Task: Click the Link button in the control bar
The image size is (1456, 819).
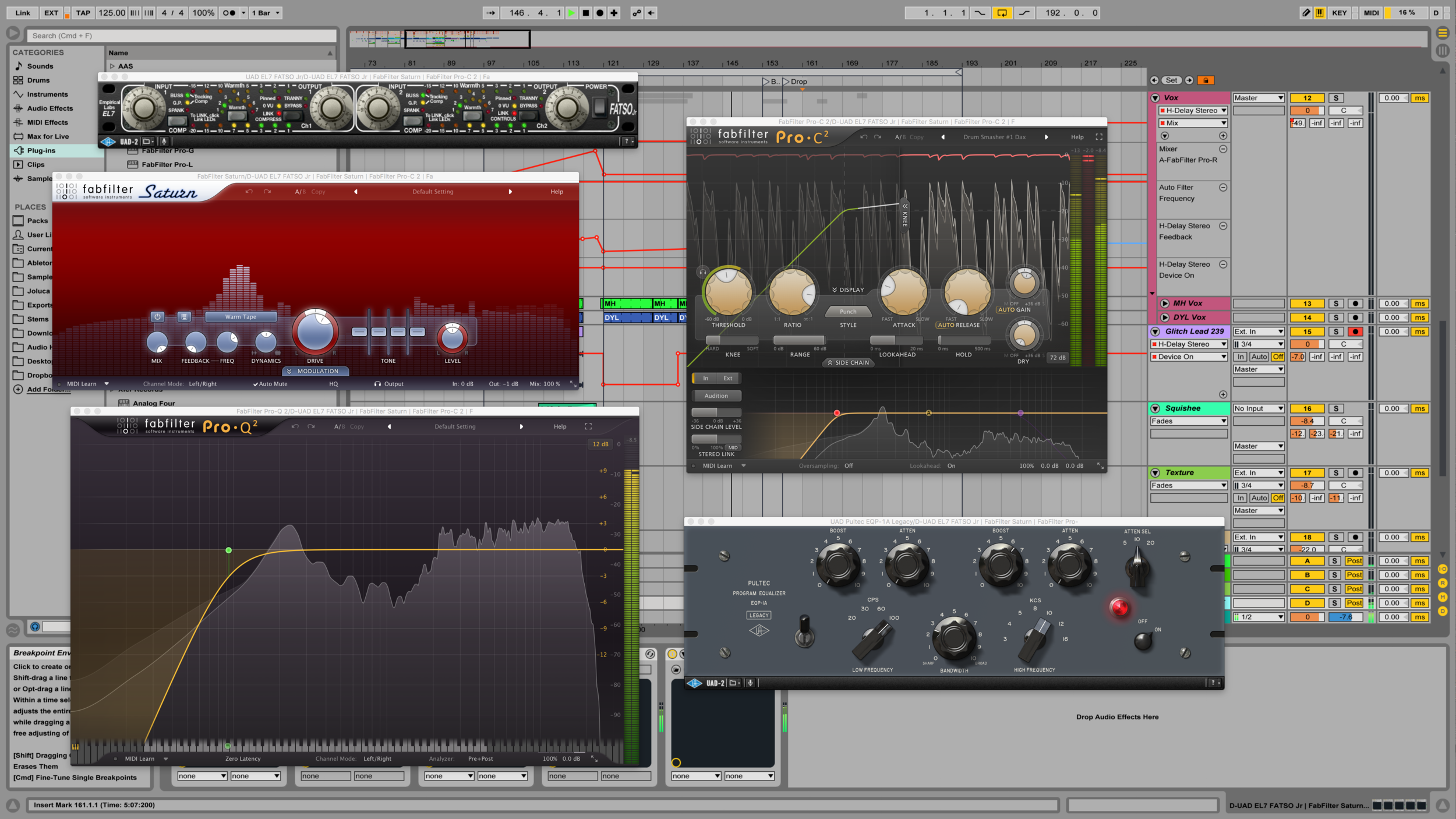Action: [23, 13]
